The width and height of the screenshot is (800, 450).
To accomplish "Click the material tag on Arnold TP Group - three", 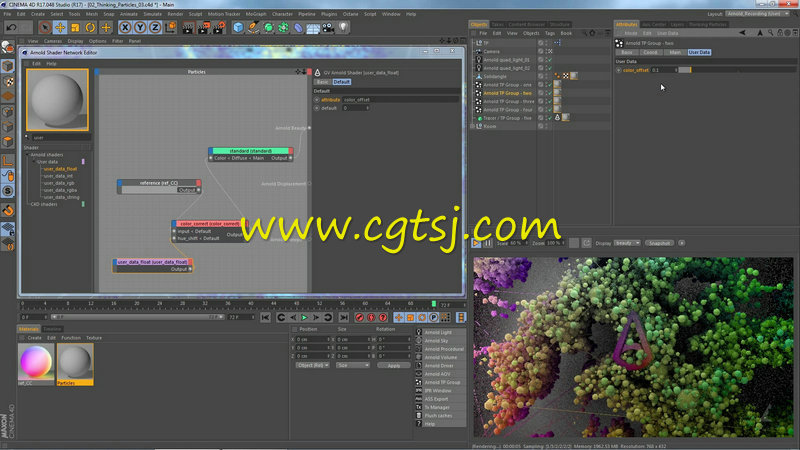I will (x=557, y=101).
